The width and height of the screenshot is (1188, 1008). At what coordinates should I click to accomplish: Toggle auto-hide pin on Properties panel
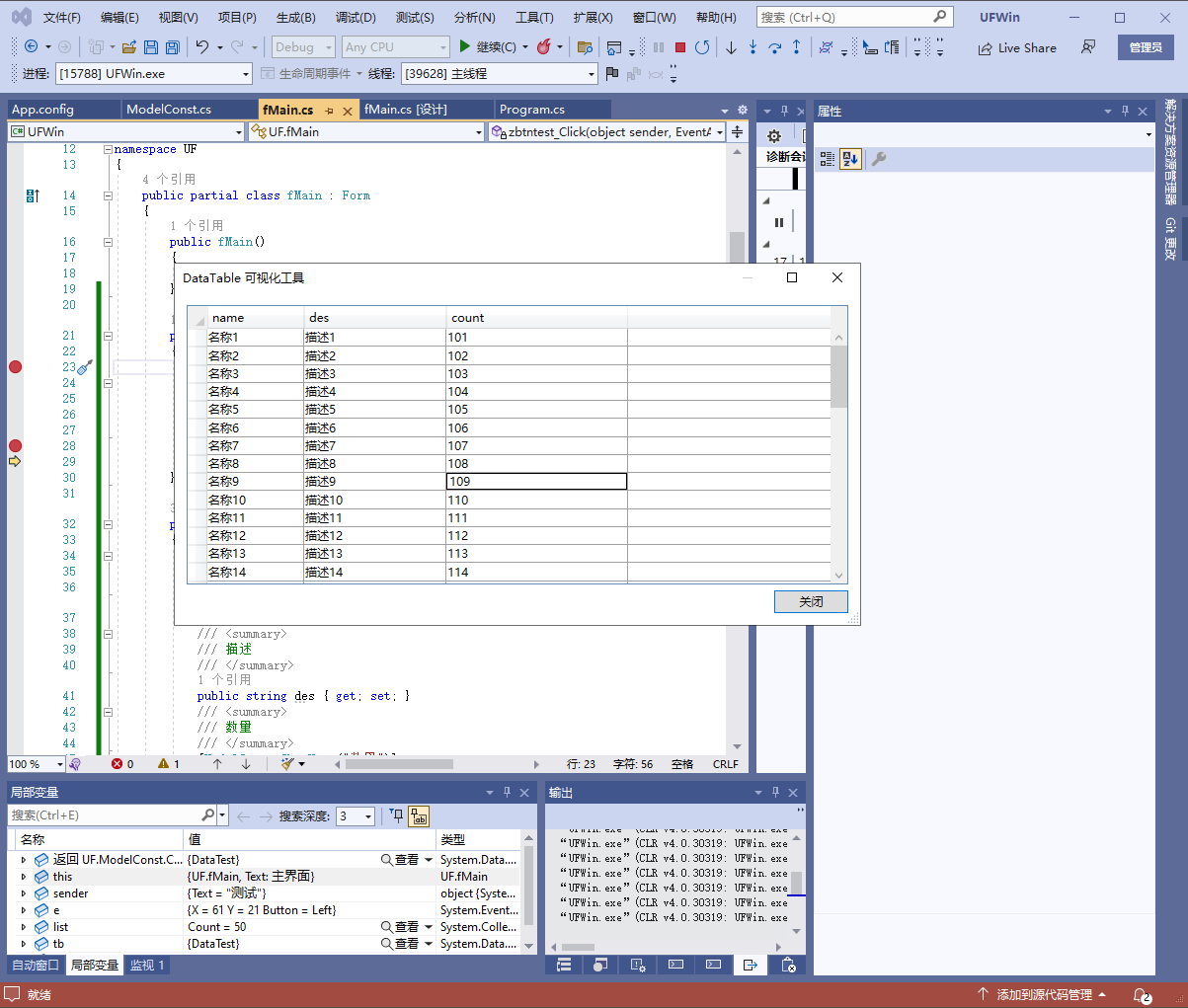click(x=1125, y=112)
